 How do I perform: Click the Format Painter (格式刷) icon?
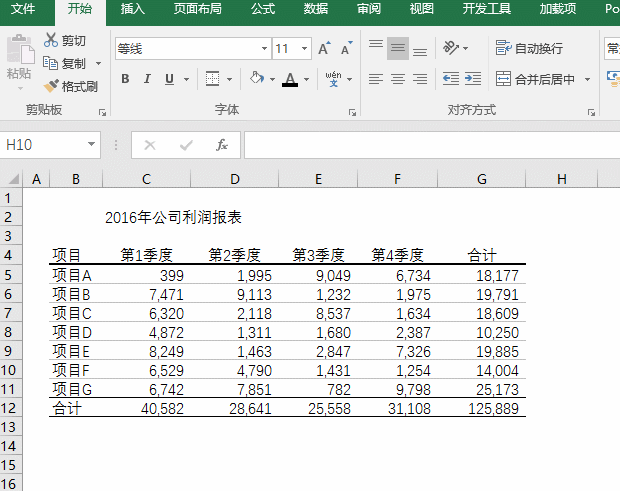(51, 86)
